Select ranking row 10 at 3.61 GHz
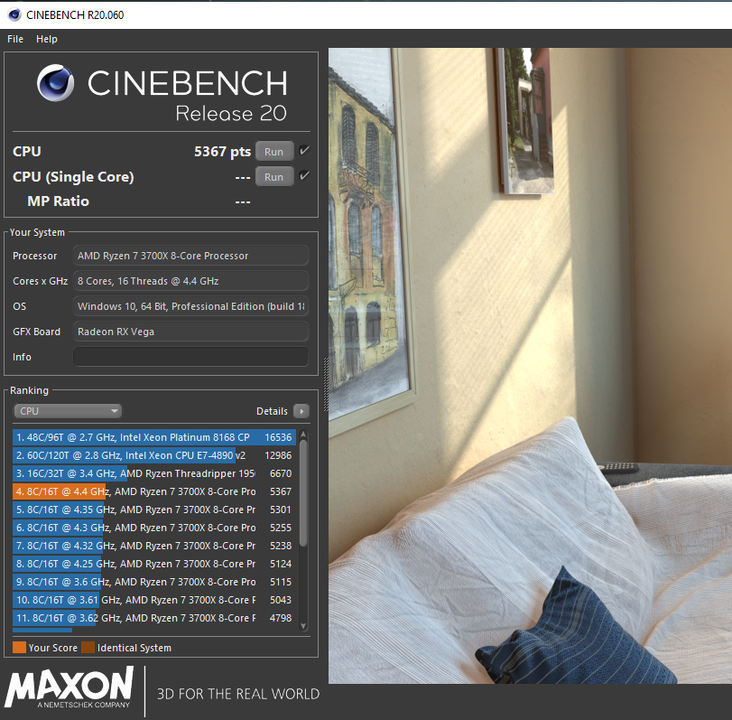This screenshot has width=732, height=720. [154, 600]
